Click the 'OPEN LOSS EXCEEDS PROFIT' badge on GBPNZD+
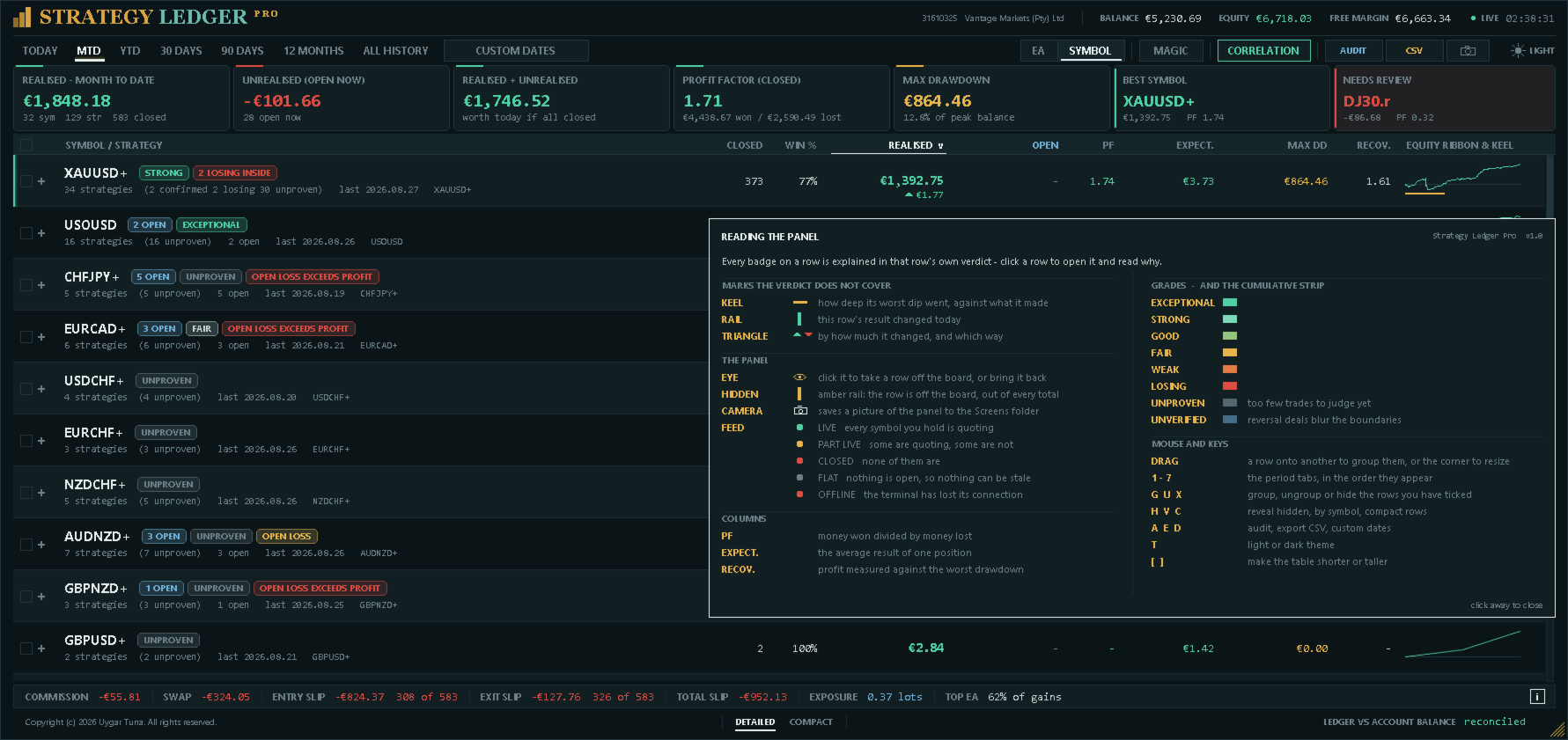 point(320,589)
